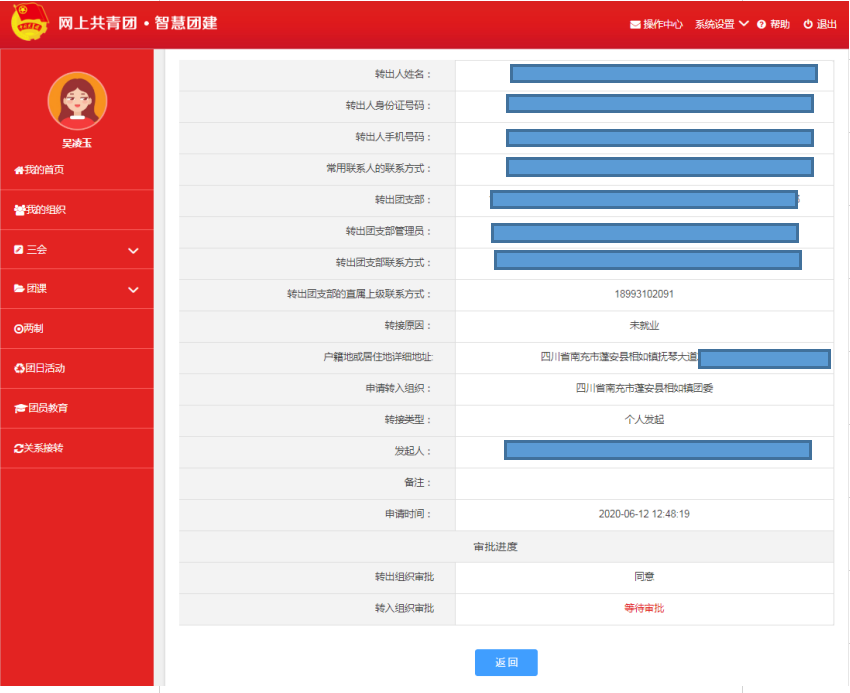
Task: Click the power icon for 退出
Action: tap(808, 25)
